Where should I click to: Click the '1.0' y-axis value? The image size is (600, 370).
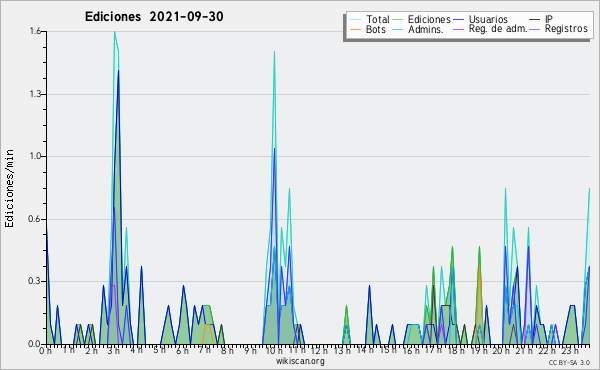35,156
